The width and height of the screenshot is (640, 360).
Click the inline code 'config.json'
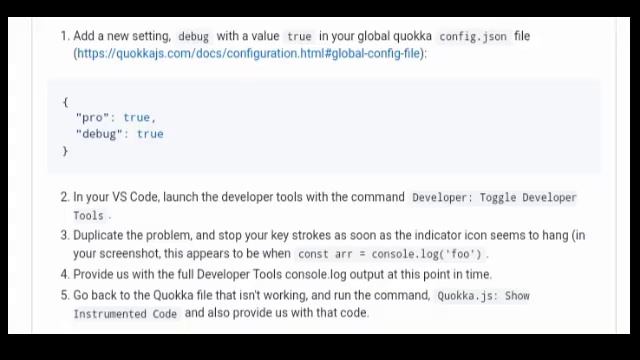[473, 36]
